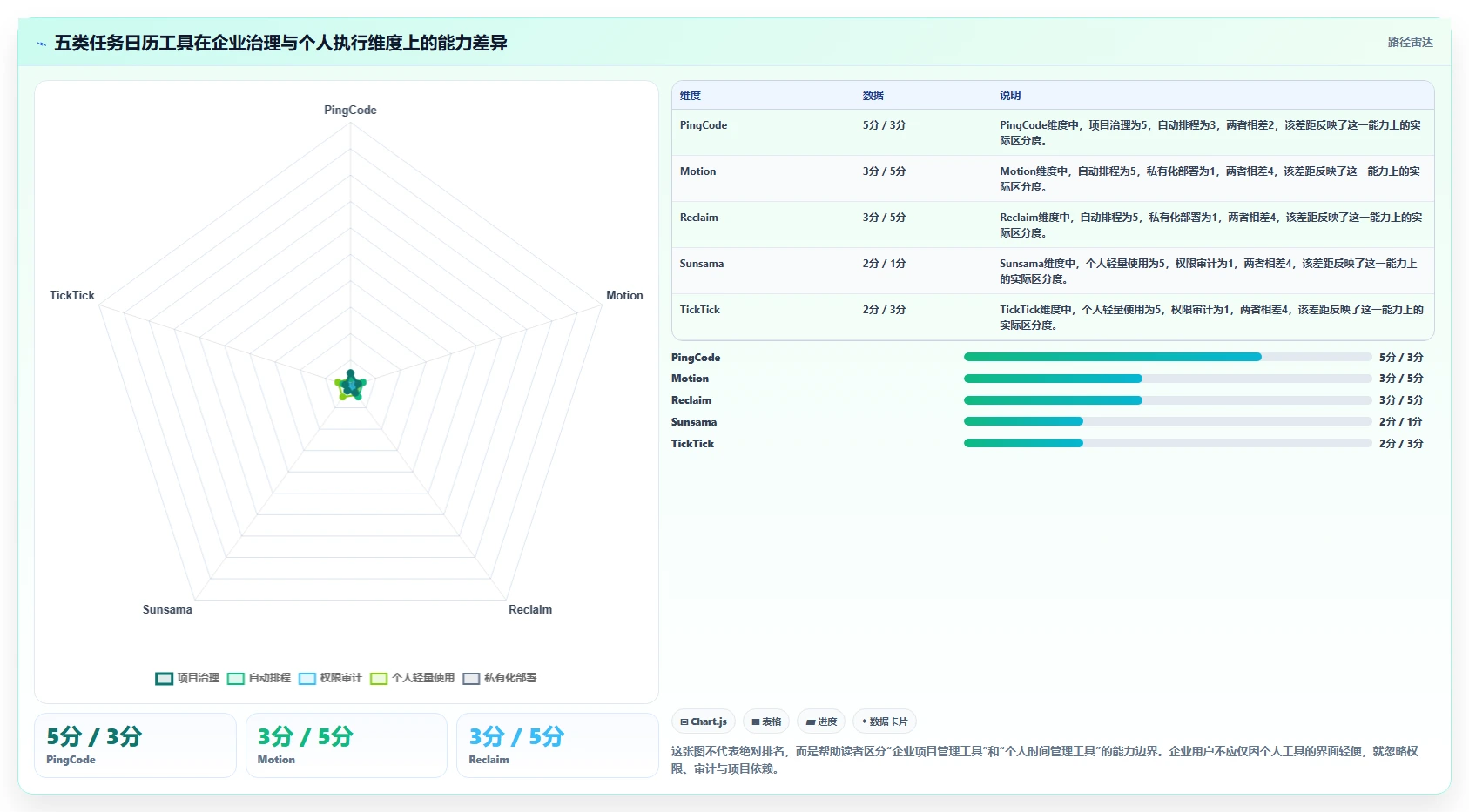This screenshot has height=812, width=1469.
Task: Click the Reclaim progress bar
Action: pos(1168,400)
